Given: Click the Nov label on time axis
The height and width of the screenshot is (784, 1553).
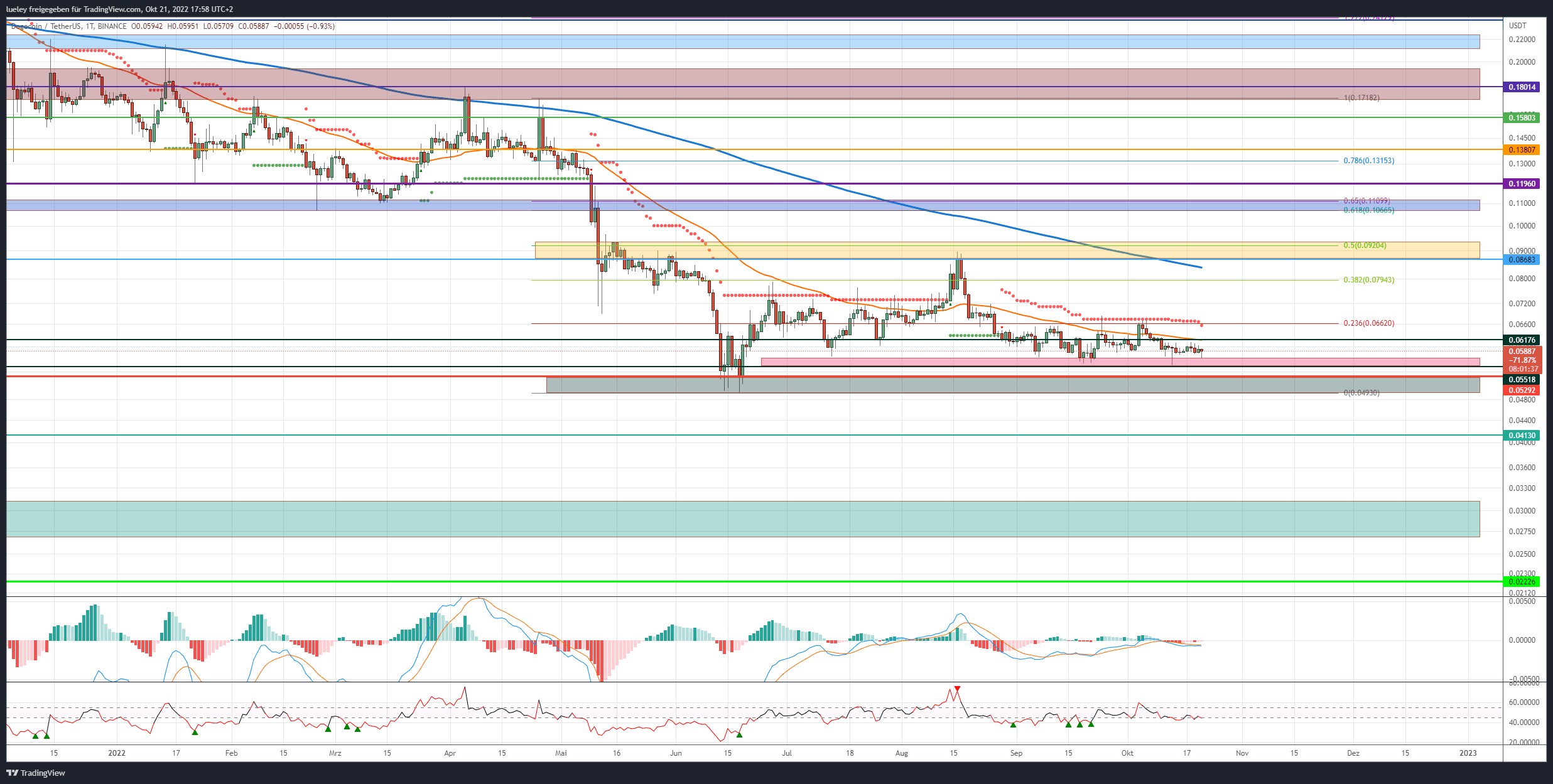Looking at the screenshot, I should click(1242, 753).
